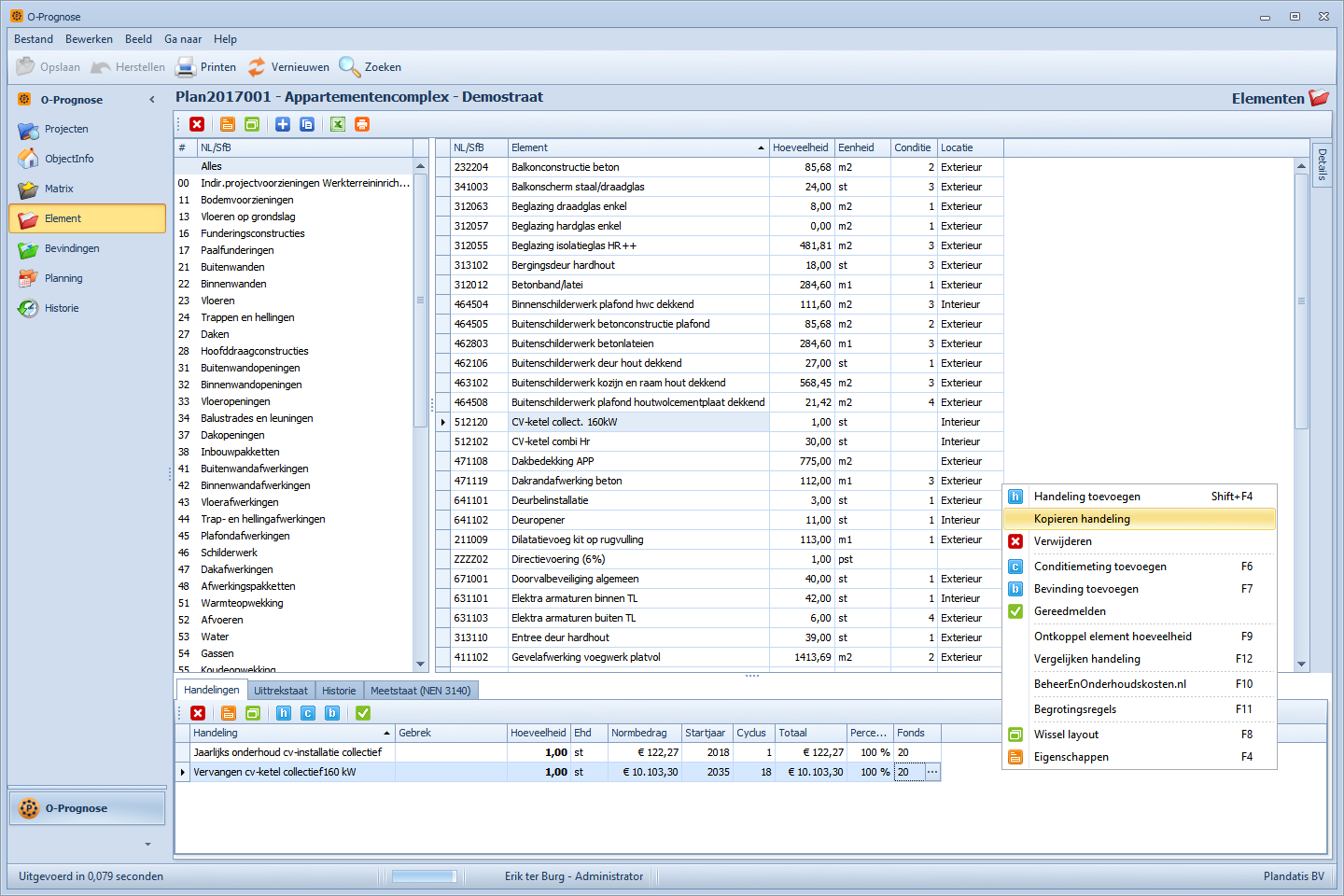Image resolution: width=1344 pixels, height=896 pixels.
Task: Click Excel export icon in elements toolbar
Action: (338, 124)
